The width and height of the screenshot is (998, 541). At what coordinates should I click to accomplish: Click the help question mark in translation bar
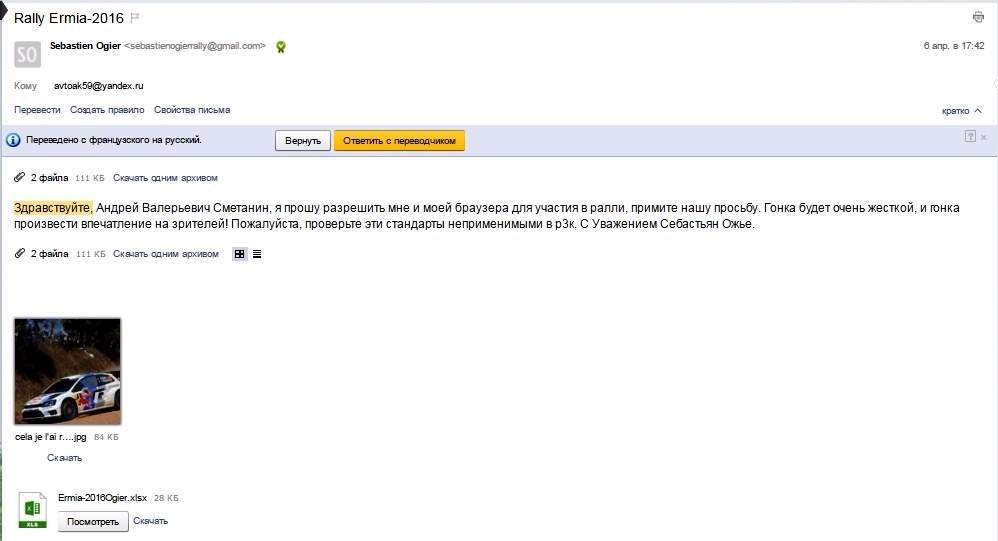[x=970, y=136]
